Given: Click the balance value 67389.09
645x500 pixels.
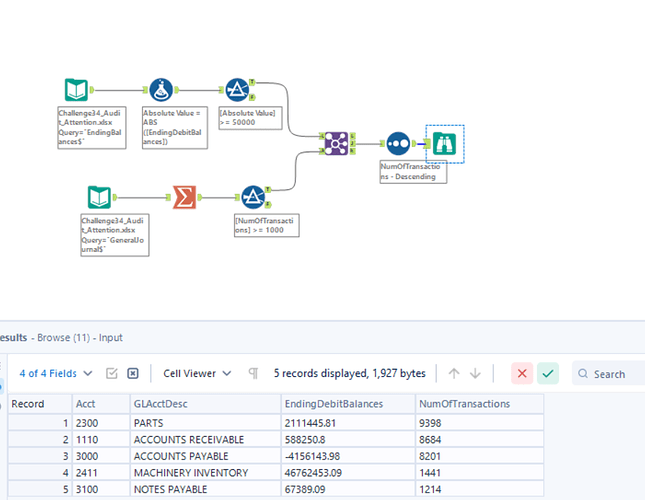Looking at the screenshot, I should coord(348,489).
